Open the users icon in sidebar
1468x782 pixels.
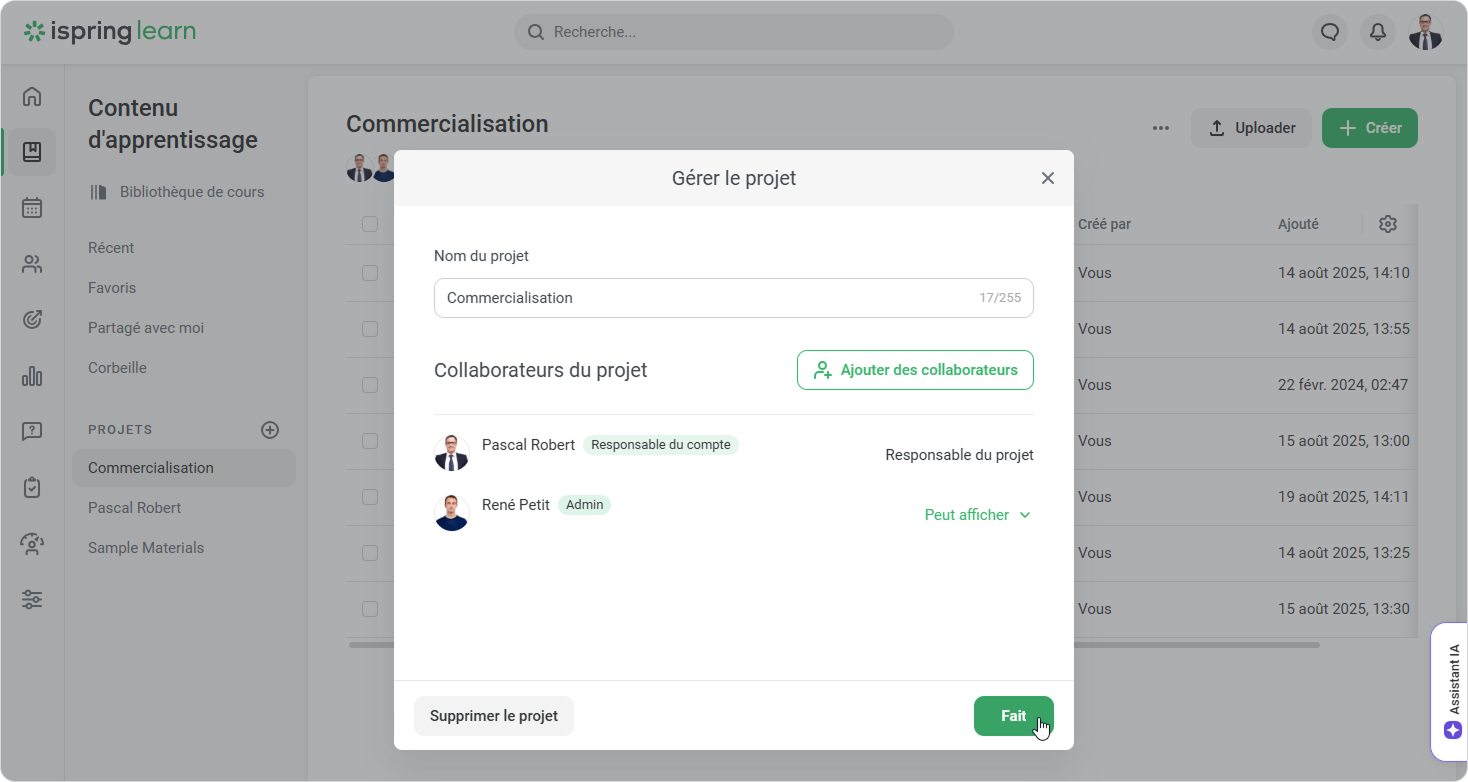point(32,264)
